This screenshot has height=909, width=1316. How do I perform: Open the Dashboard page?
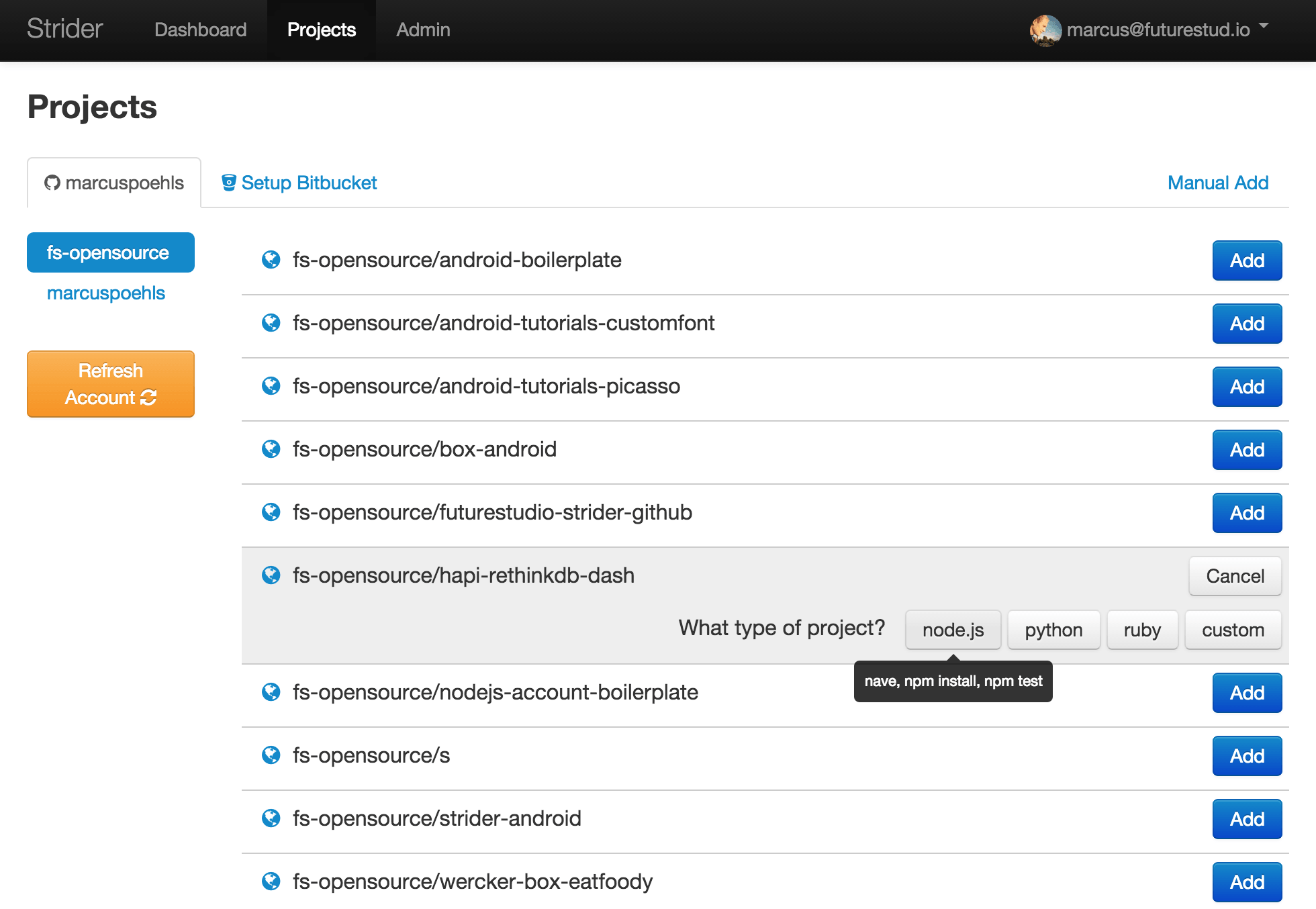click(200, 30)
